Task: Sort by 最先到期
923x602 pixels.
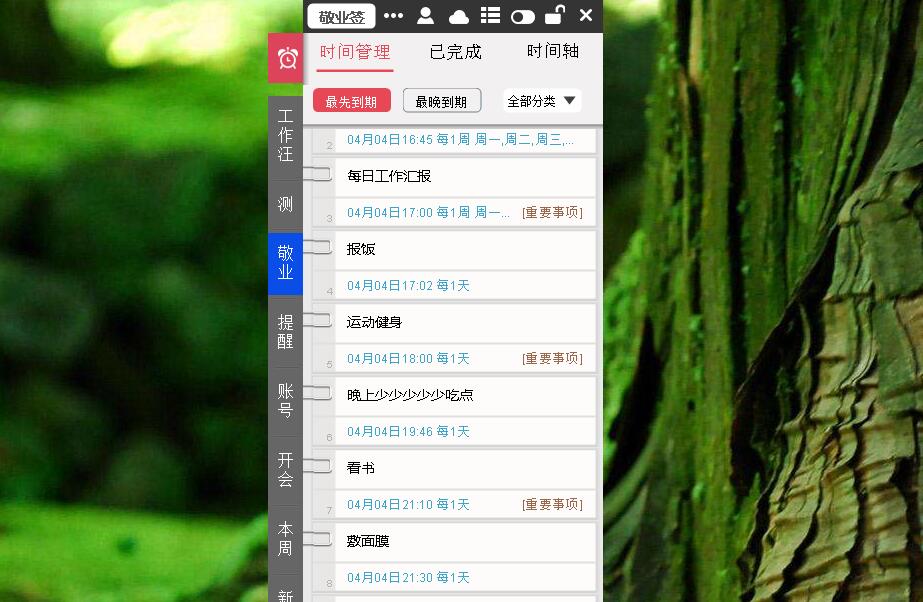Action: 351,101
